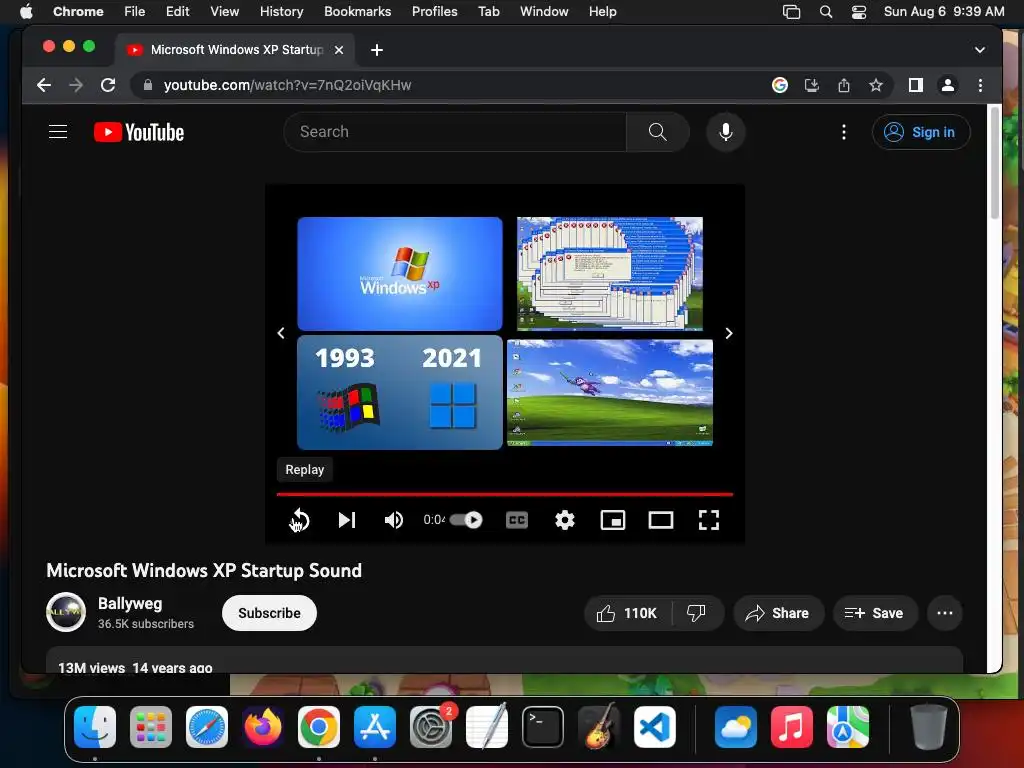Open more actions ellipsis below video

(x=945, y=613)
